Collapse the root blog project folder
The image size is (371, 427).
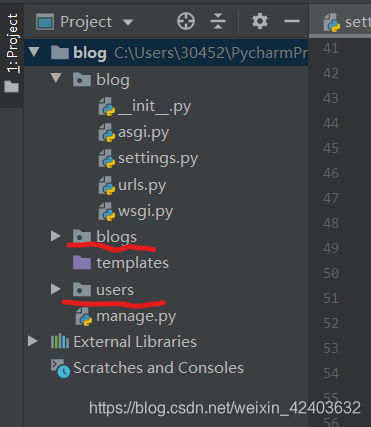pos(34,52)
